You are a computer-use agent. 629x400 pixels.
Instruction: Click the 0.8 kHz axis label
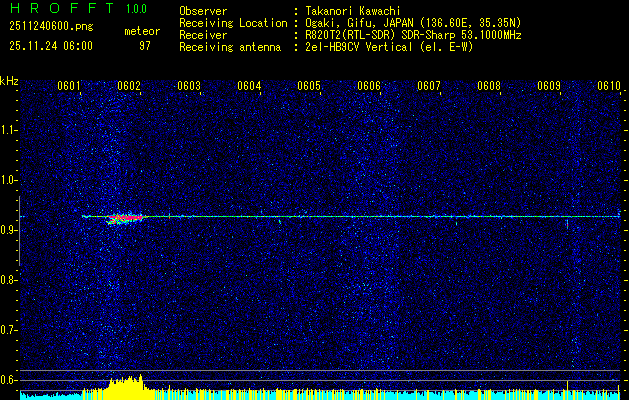pos(8,280)
